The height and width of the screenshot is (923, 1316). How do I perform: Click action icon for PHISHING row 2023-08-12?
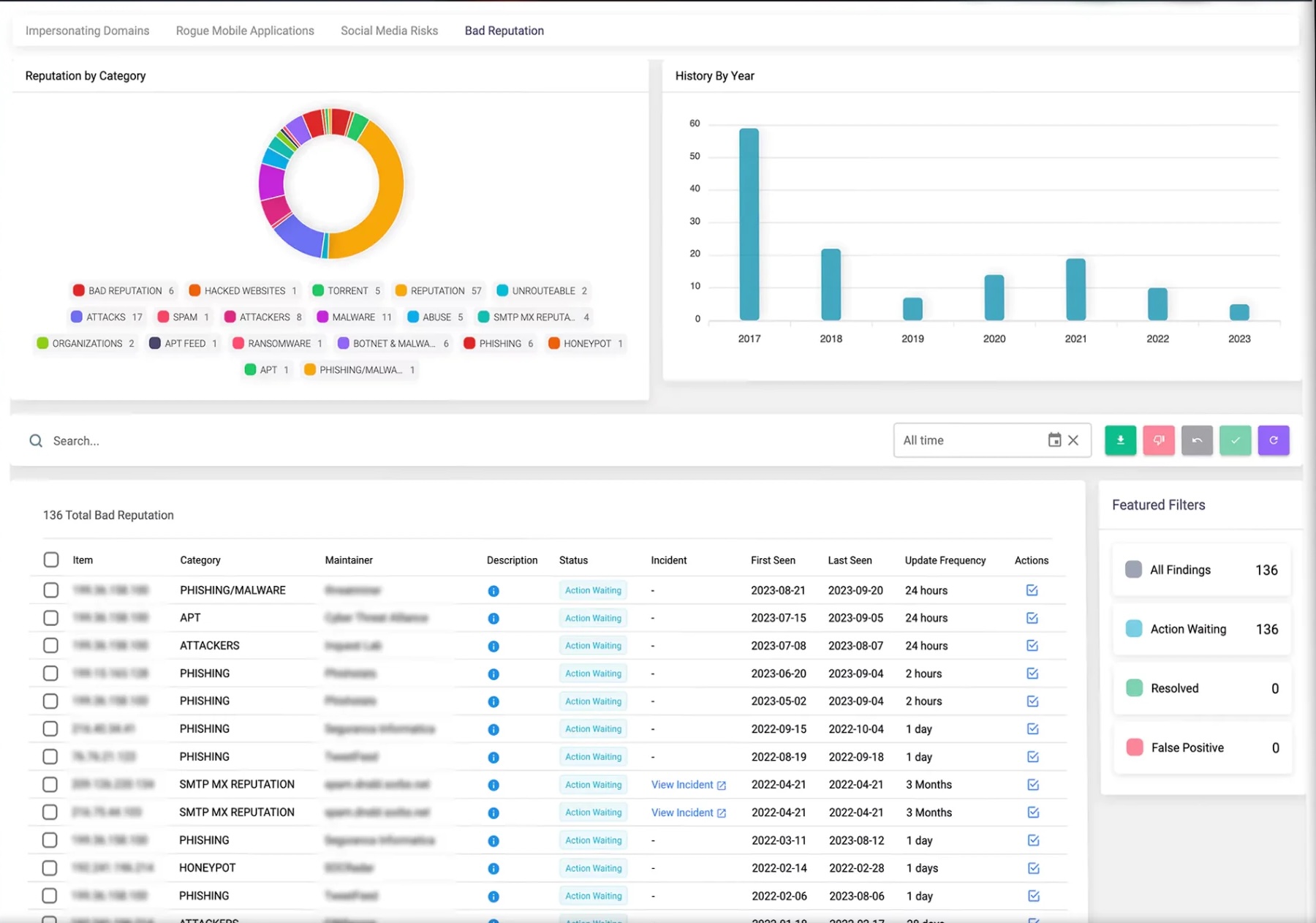click(x=1033, y=840)
